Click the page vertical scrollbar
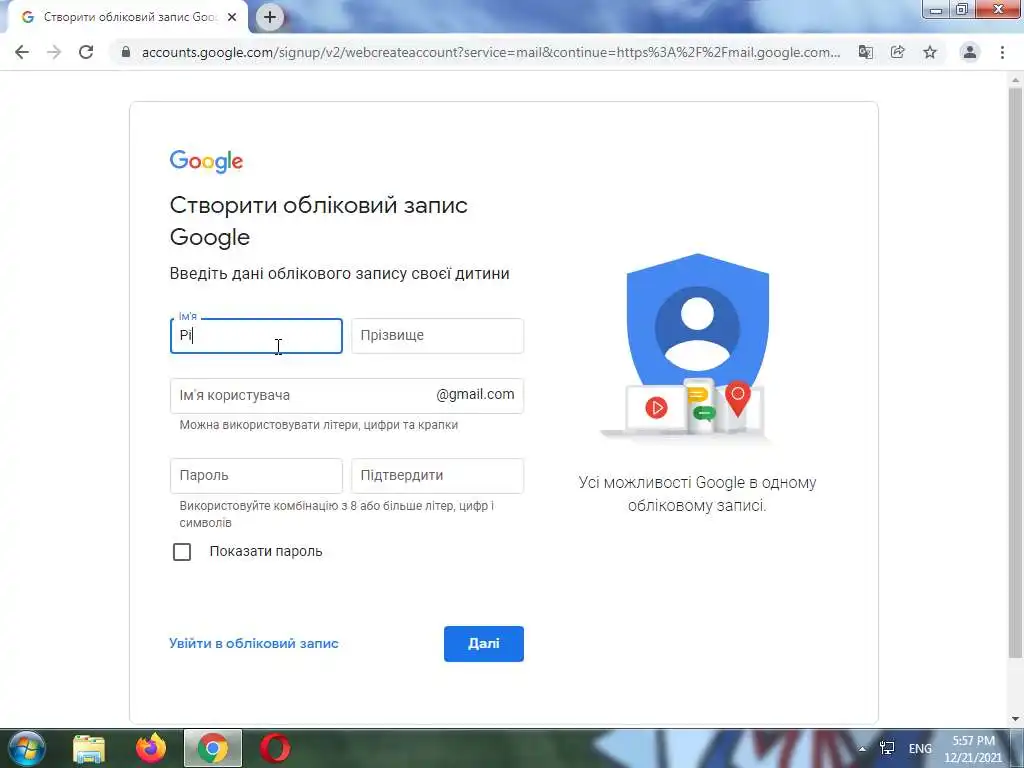 1015,372
